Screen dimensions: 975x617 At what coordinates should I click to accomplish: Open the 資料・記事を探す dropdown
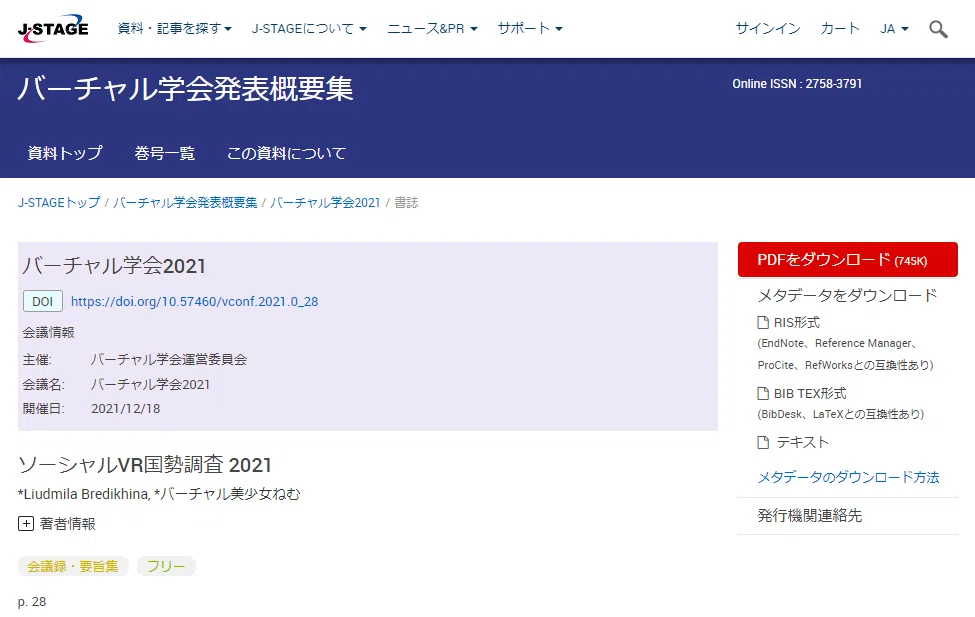[175, 29]
